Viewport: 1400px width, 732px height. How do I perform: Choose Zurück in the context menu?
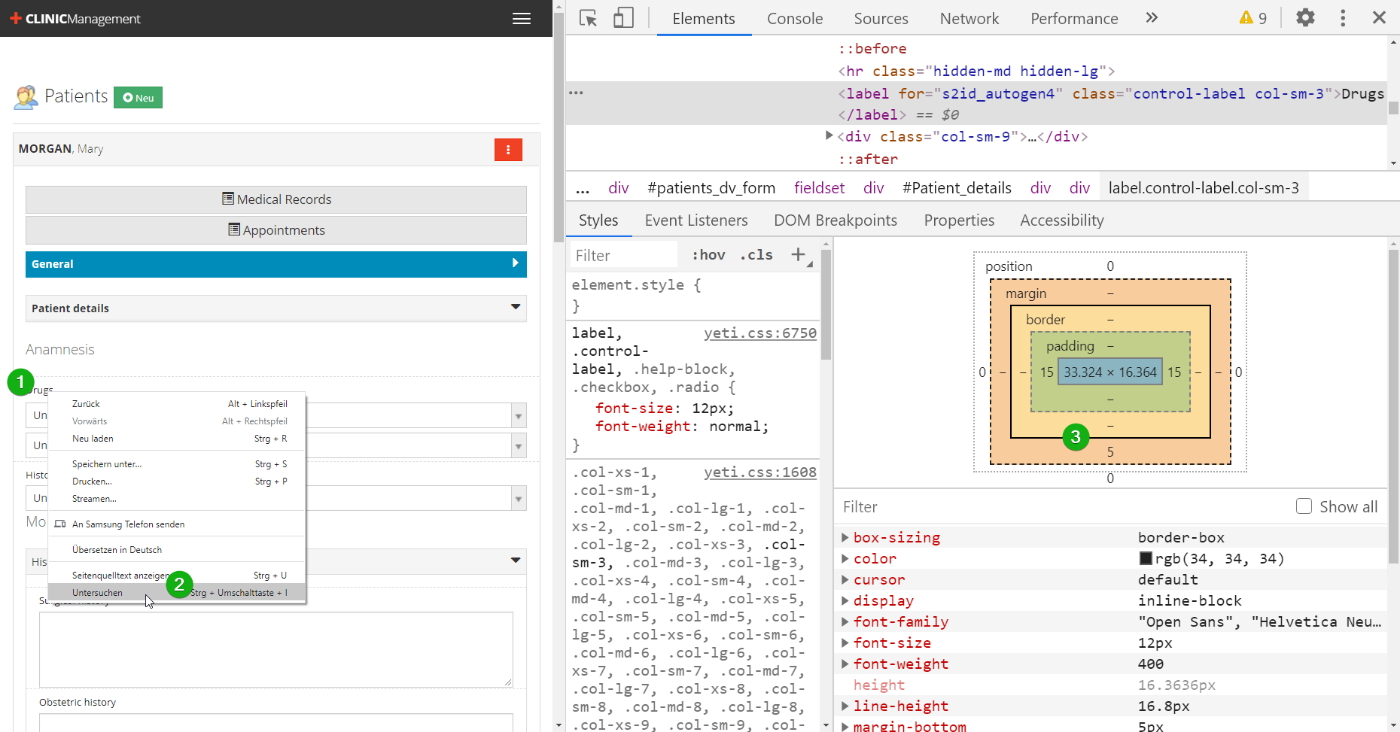(x=177, y=404)
